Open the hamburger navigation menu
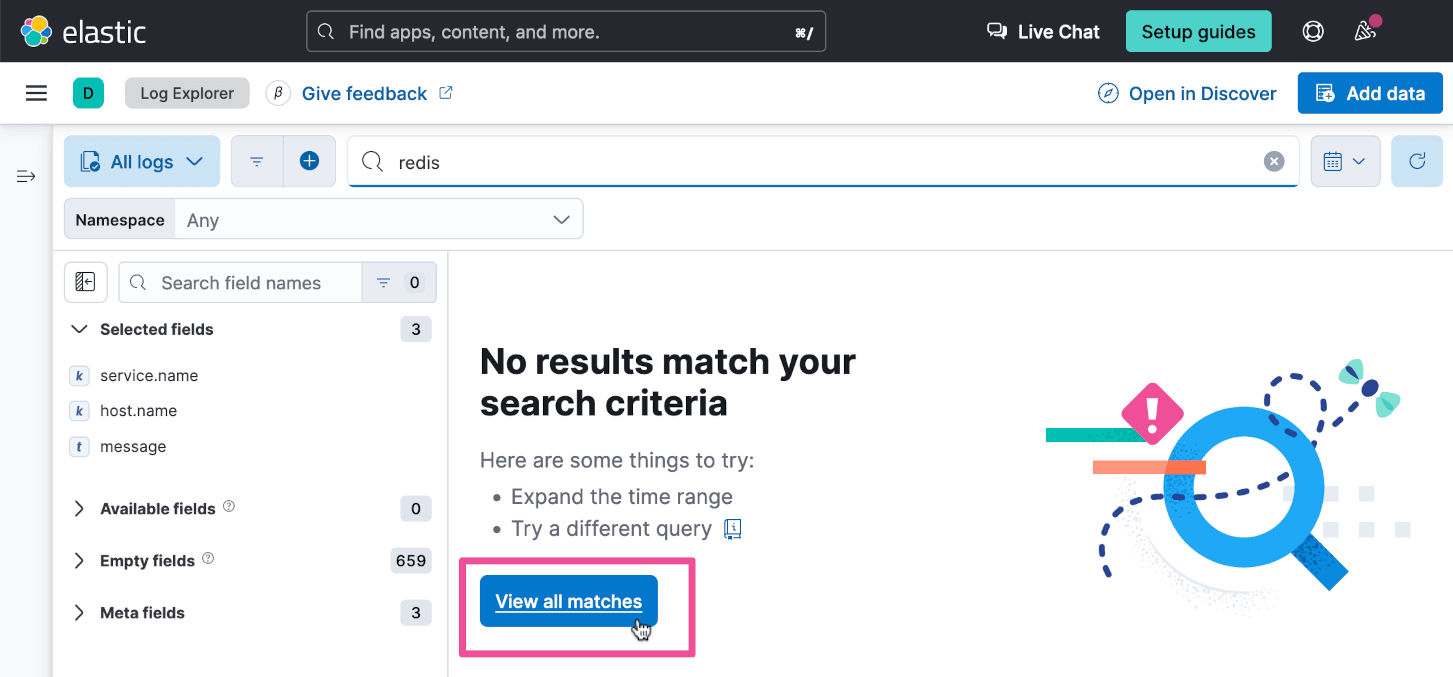The width and height of the screenshot is (1453, 677). (37, 93)
